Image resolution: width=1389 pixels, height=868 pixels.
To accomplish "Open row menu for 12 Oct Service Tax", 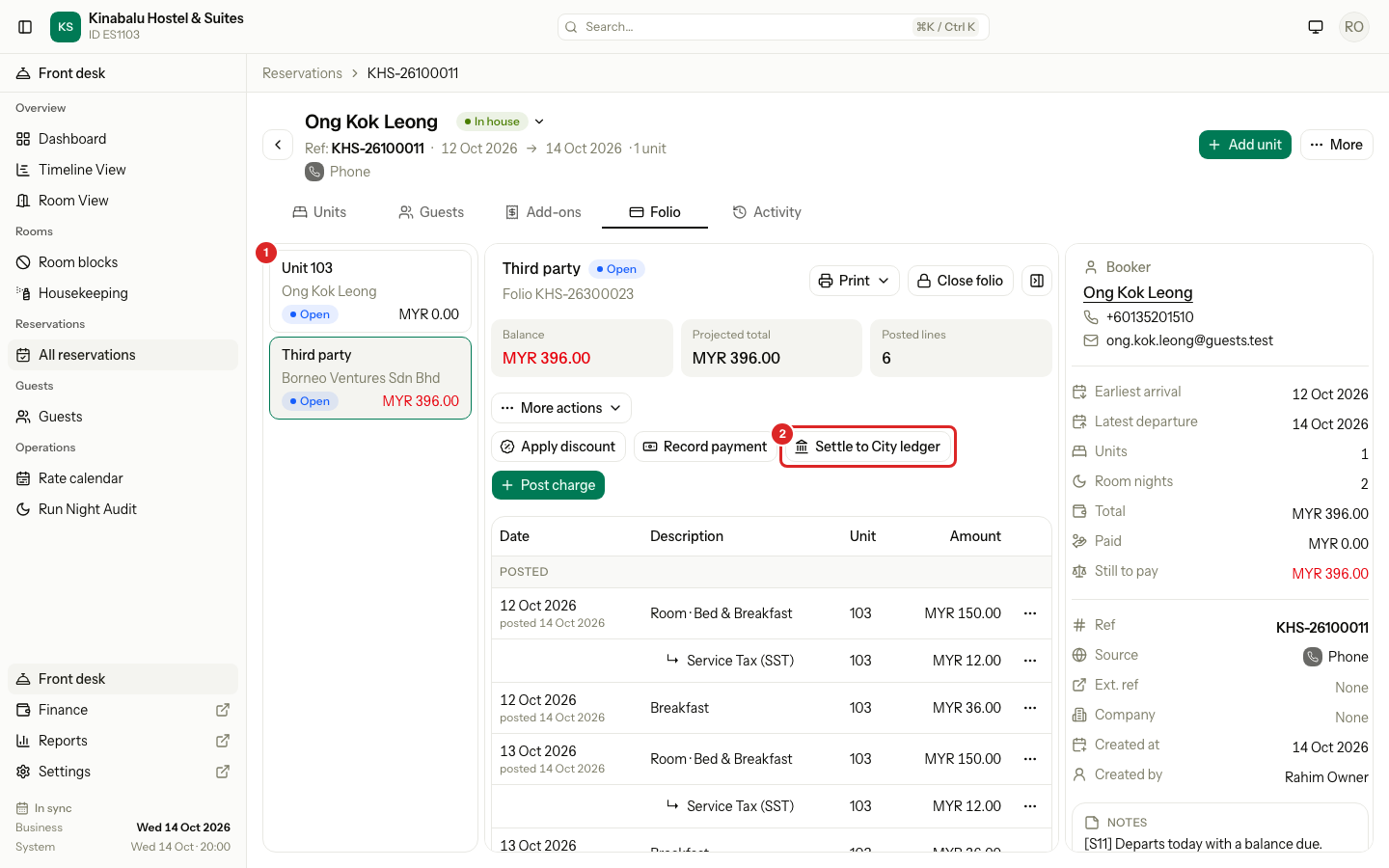I will click(x=1030, y=661).
